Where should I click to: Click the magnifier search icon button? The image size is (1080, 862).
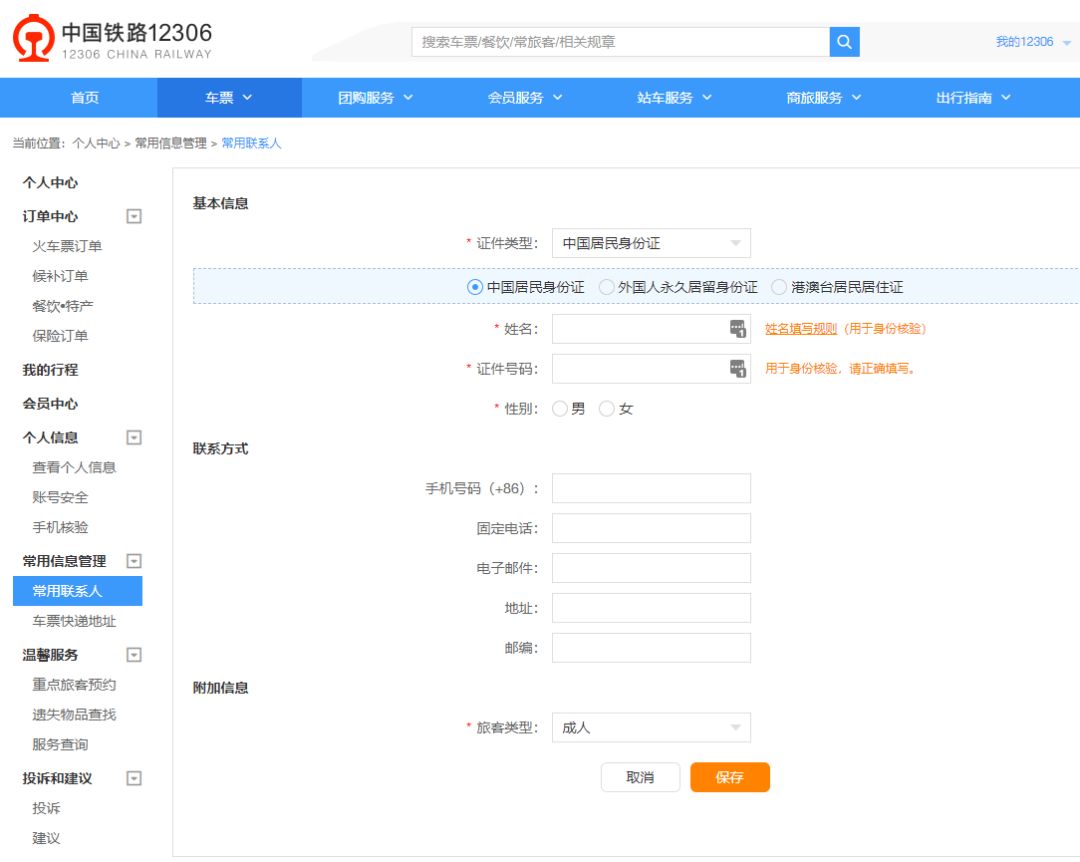844,42
